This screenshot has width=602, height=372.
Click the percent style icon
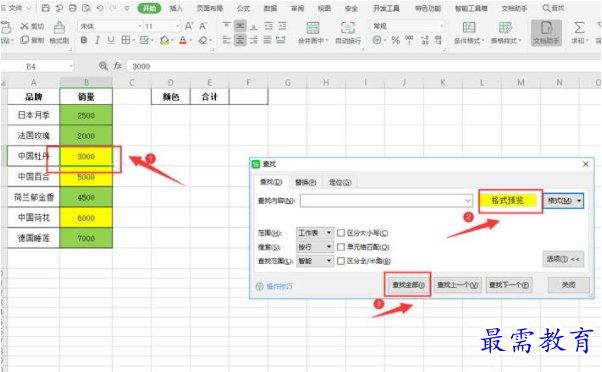pos(395,40)
